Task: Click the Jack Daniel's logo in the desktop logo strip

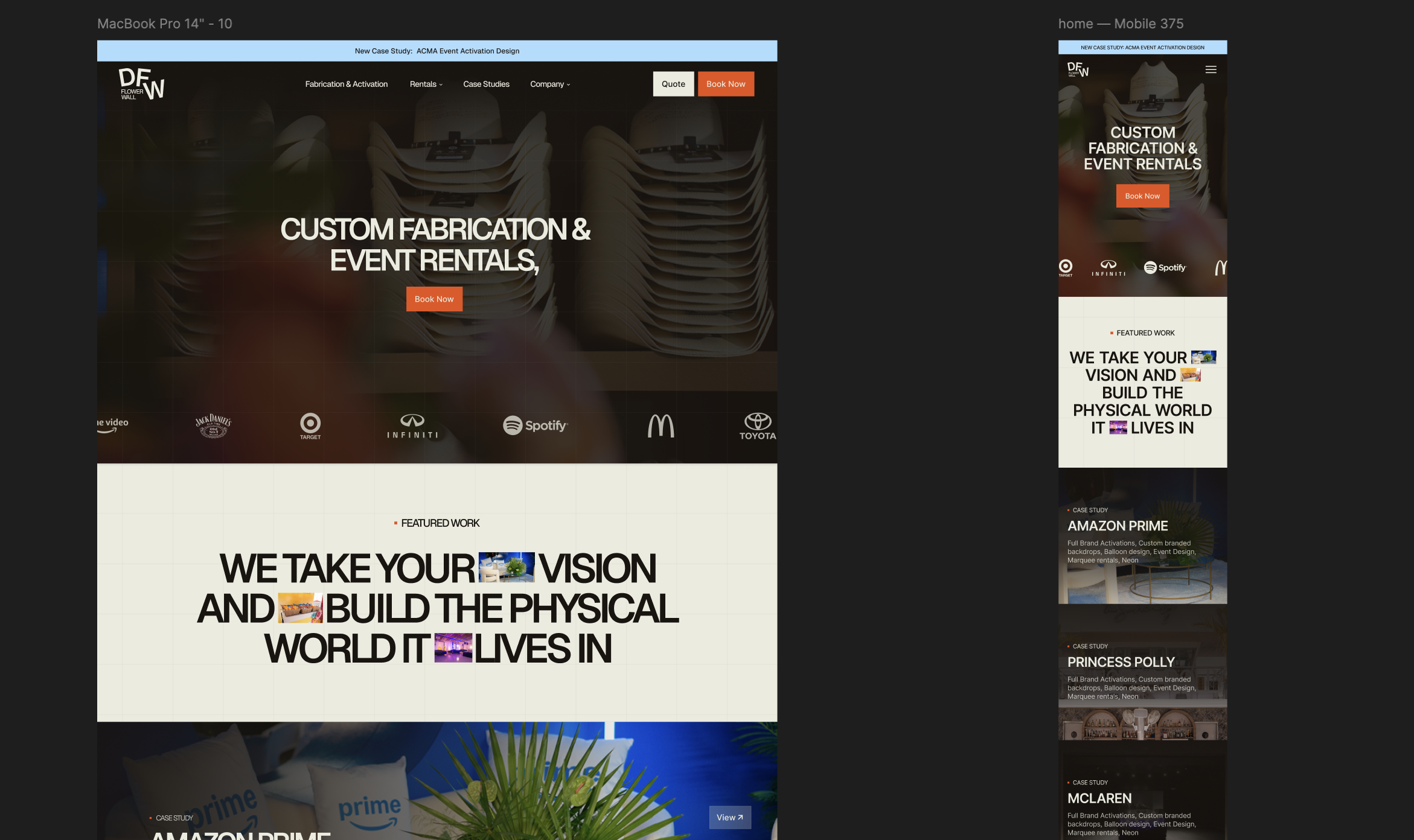Action: click(213, 425)
